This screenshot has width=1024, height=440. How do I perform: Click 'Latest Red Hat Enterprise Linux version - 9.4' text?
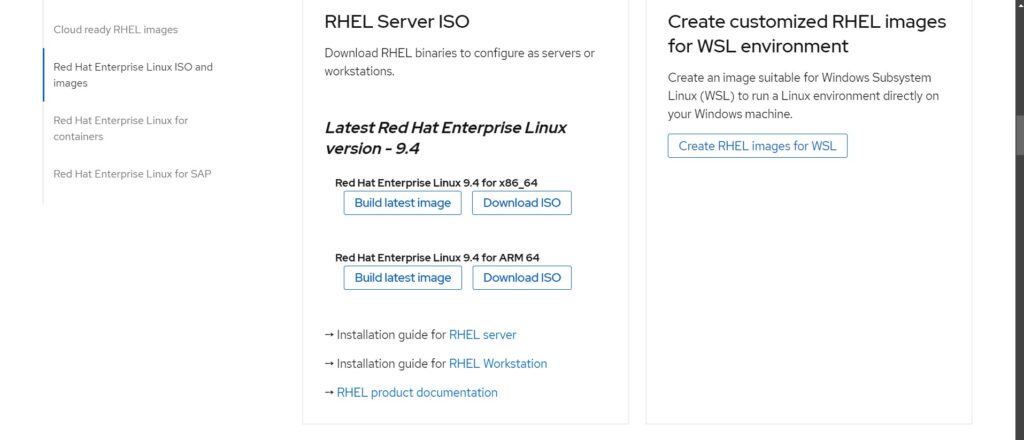coord(445,138)
